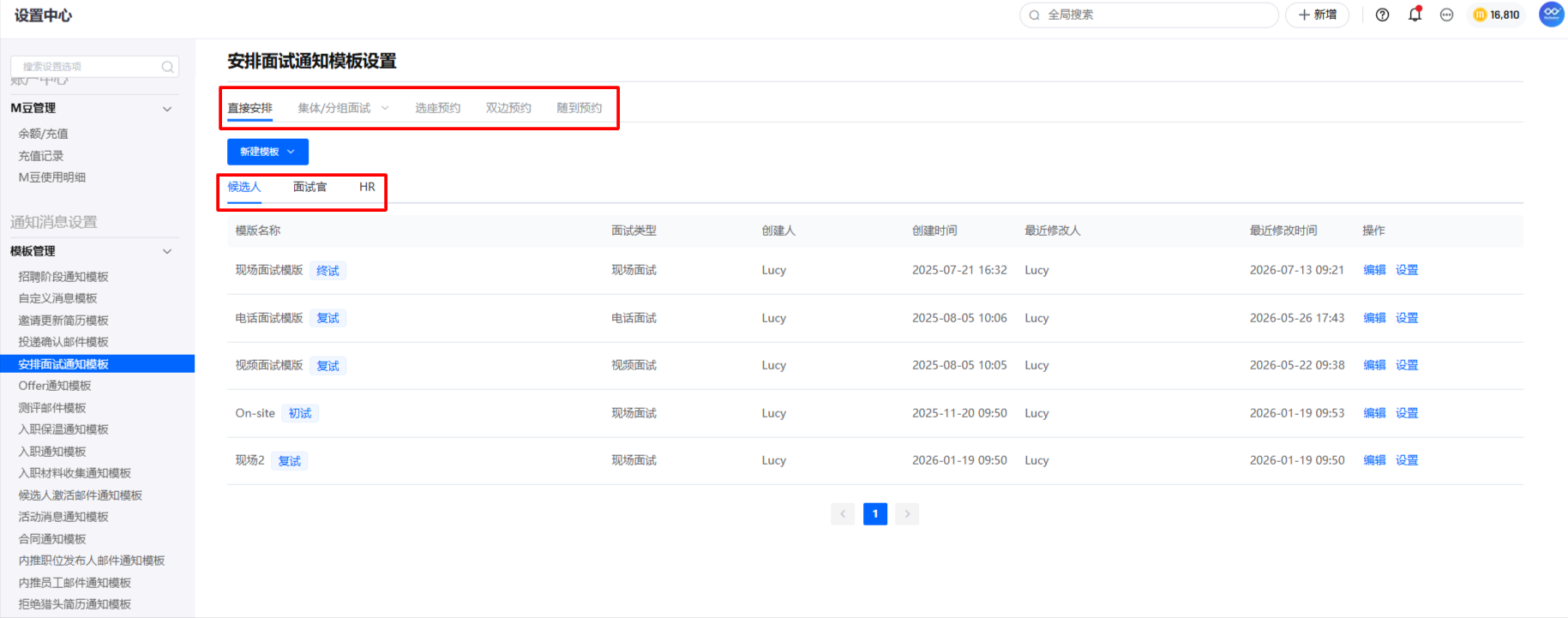Open 入职材料收集通知模板 in sidebar
The height and width of the screenshot is (618, 1568).
pyautogui.click(x=75, y=473)
